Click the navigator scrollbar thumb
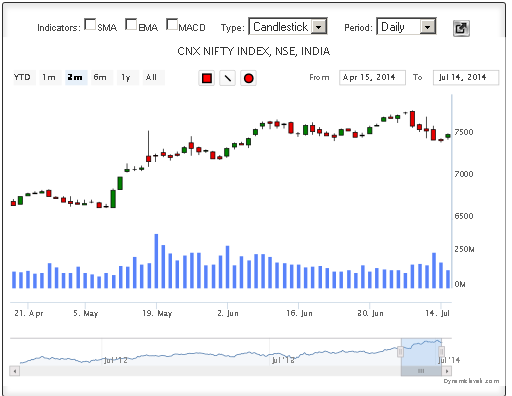This screenshot has width=512, height=396. (x=421, y=371)
